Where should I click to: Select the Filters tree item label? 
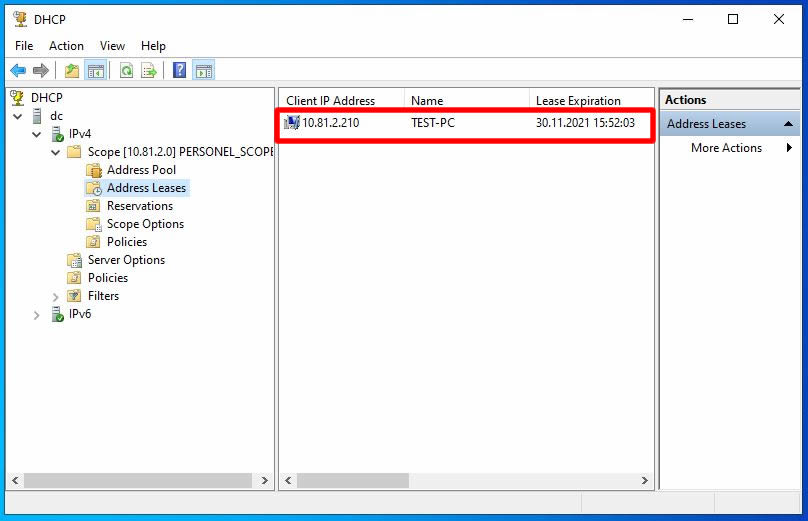[x=104, y=296]
